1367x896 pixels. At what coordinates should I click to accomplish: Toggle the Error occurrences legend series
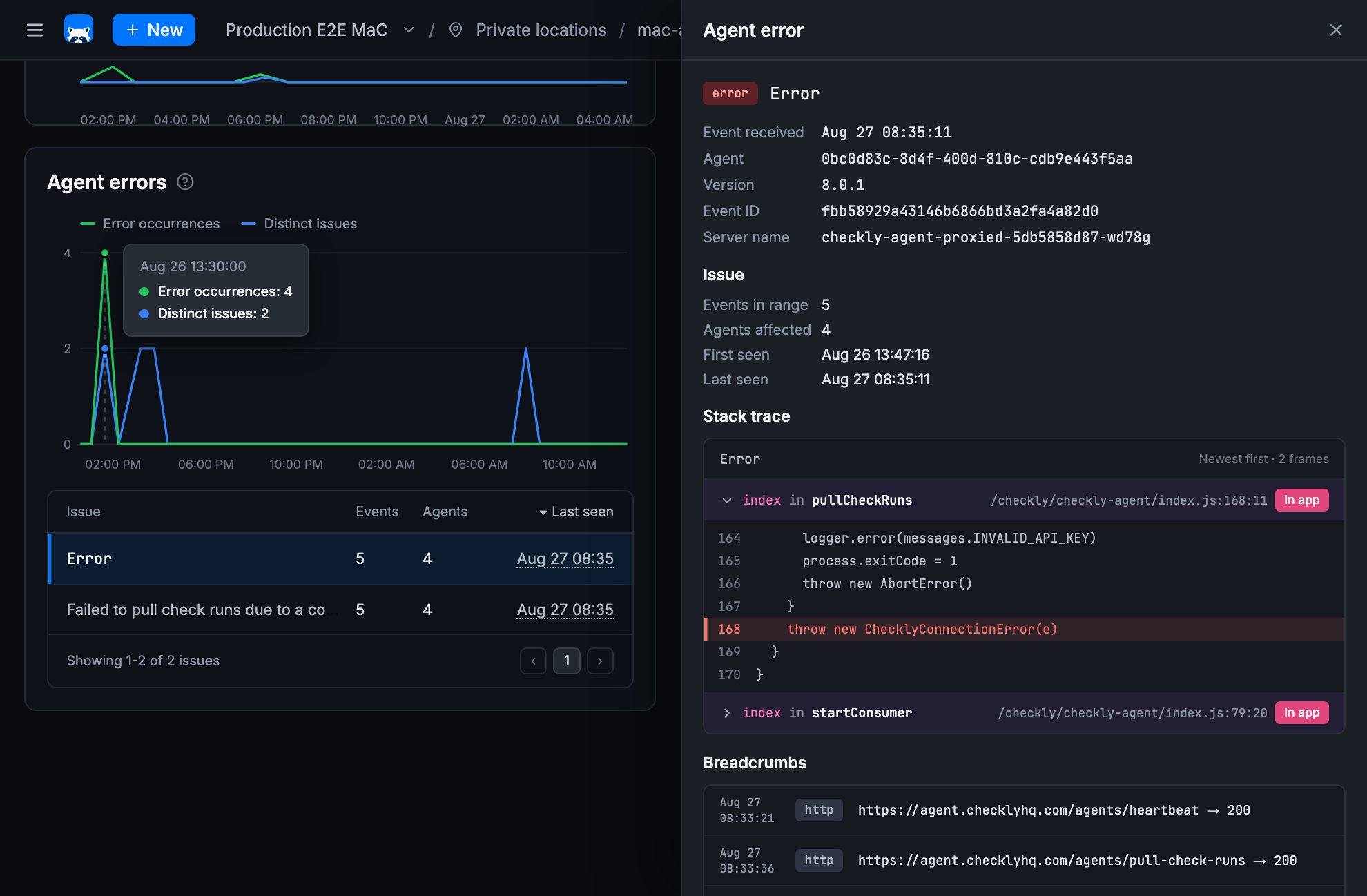[x=150, y=224]
